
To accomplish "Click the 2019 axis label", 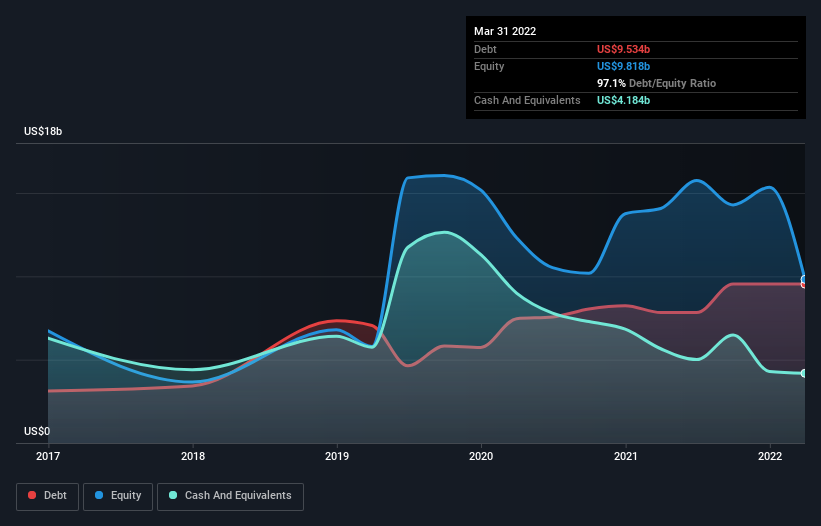I will 337,456.
